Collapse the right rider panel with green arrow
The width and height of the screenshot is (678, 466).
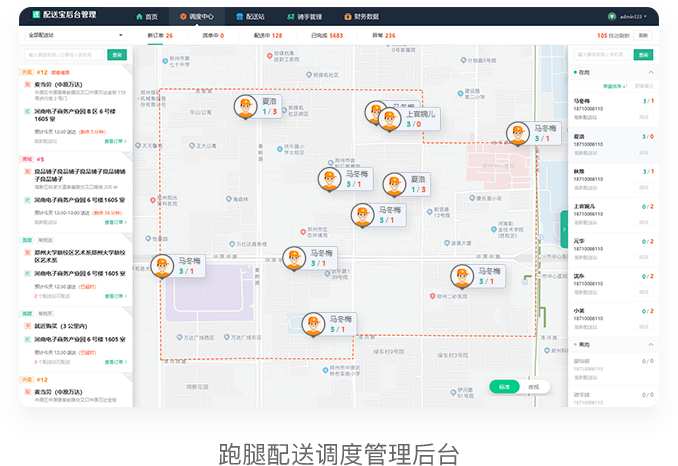(x=564, y=228)
